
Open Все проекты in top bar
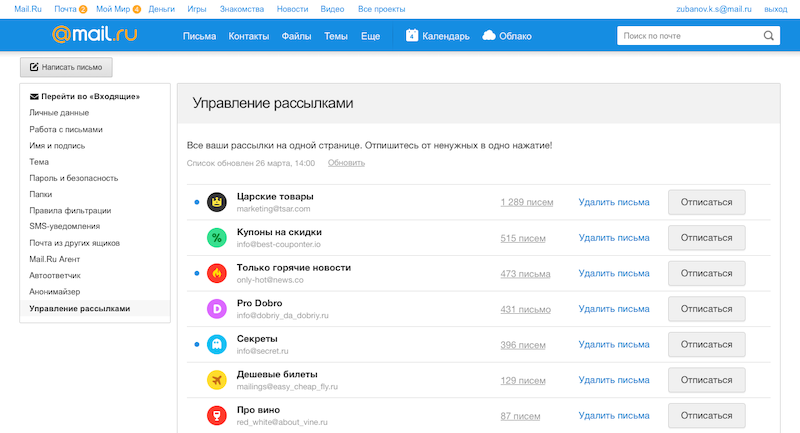pos(382,9)
